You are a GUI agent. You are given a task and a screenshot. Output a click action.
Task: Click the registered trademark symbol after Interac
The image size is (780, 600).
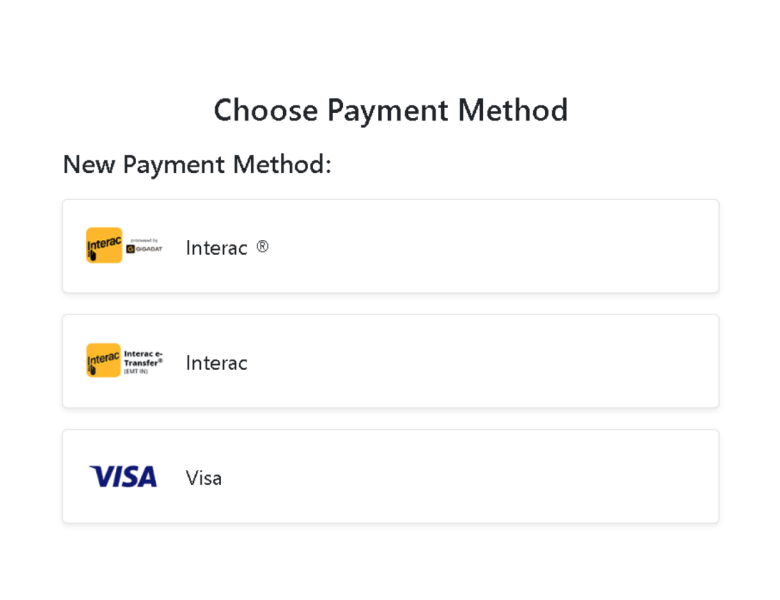point(262,245)
